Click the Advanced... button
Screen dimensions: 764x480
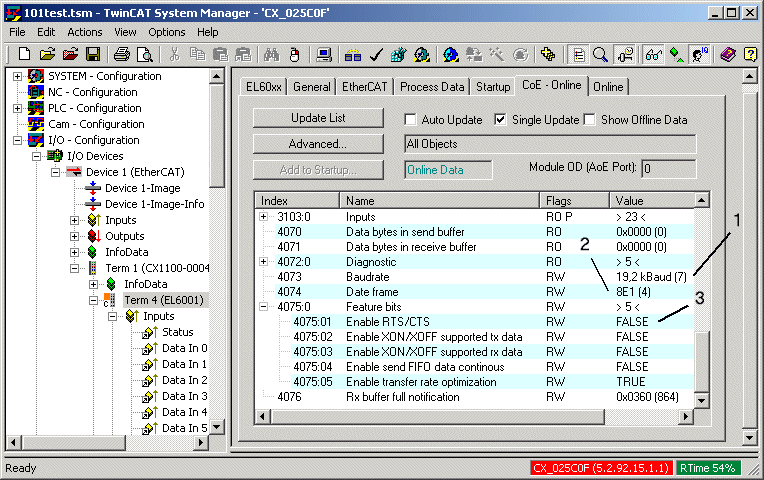[318, 144]
